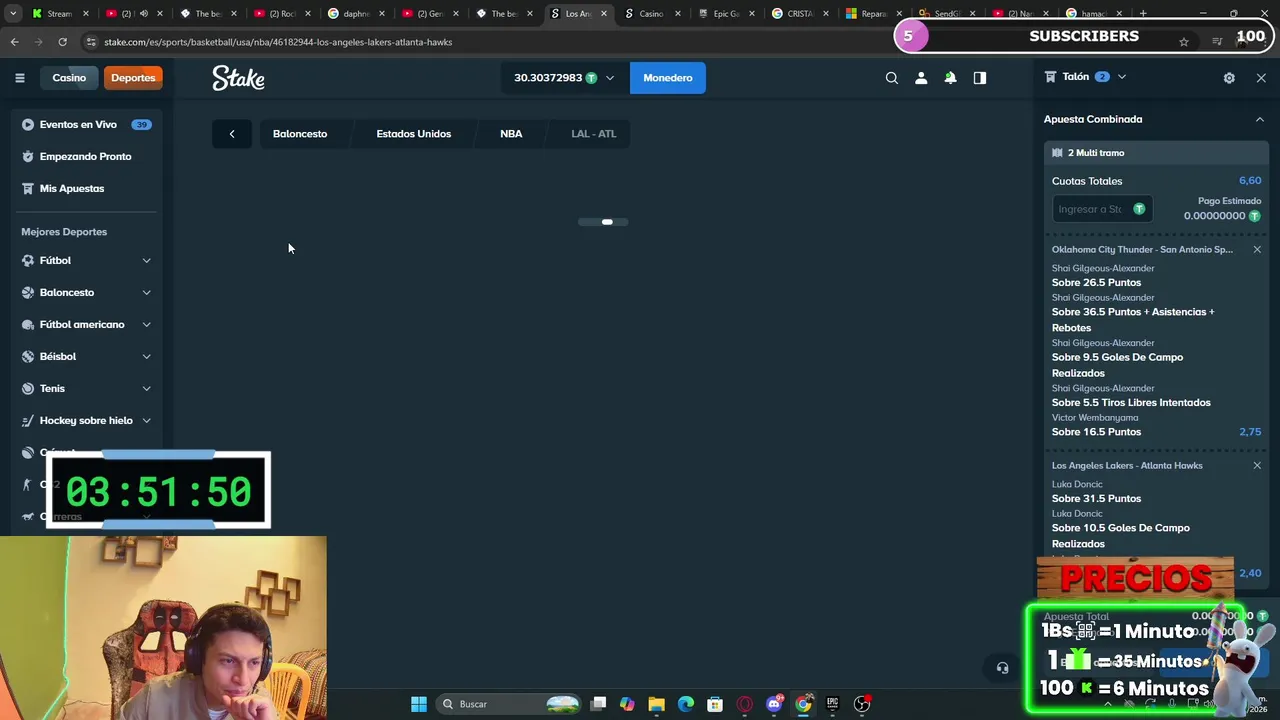The image size is (1280, 720).
Task: Open the user profile icon
Action: [921, 78]
